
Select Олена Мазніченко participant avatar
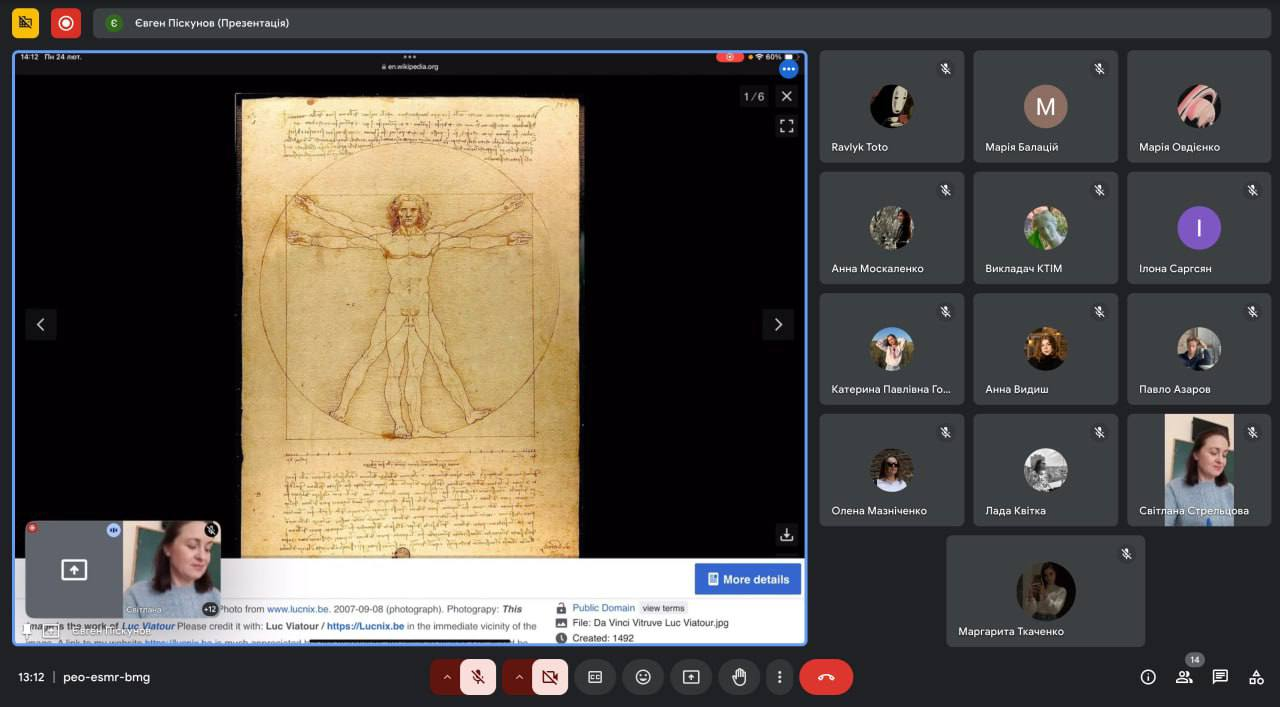click(892, 469)
